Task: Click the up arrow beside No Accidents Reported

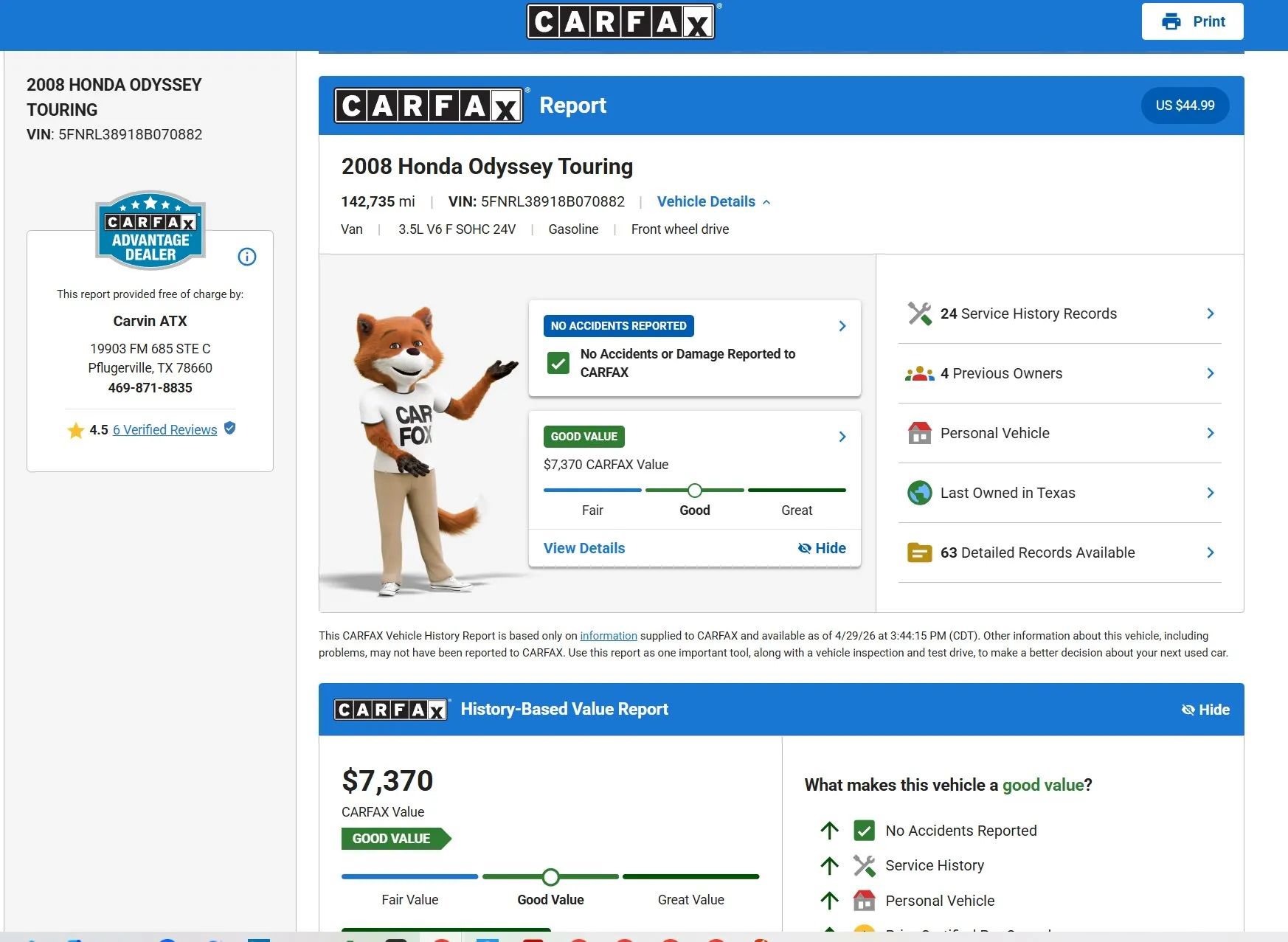Action: tap(830, 831)
